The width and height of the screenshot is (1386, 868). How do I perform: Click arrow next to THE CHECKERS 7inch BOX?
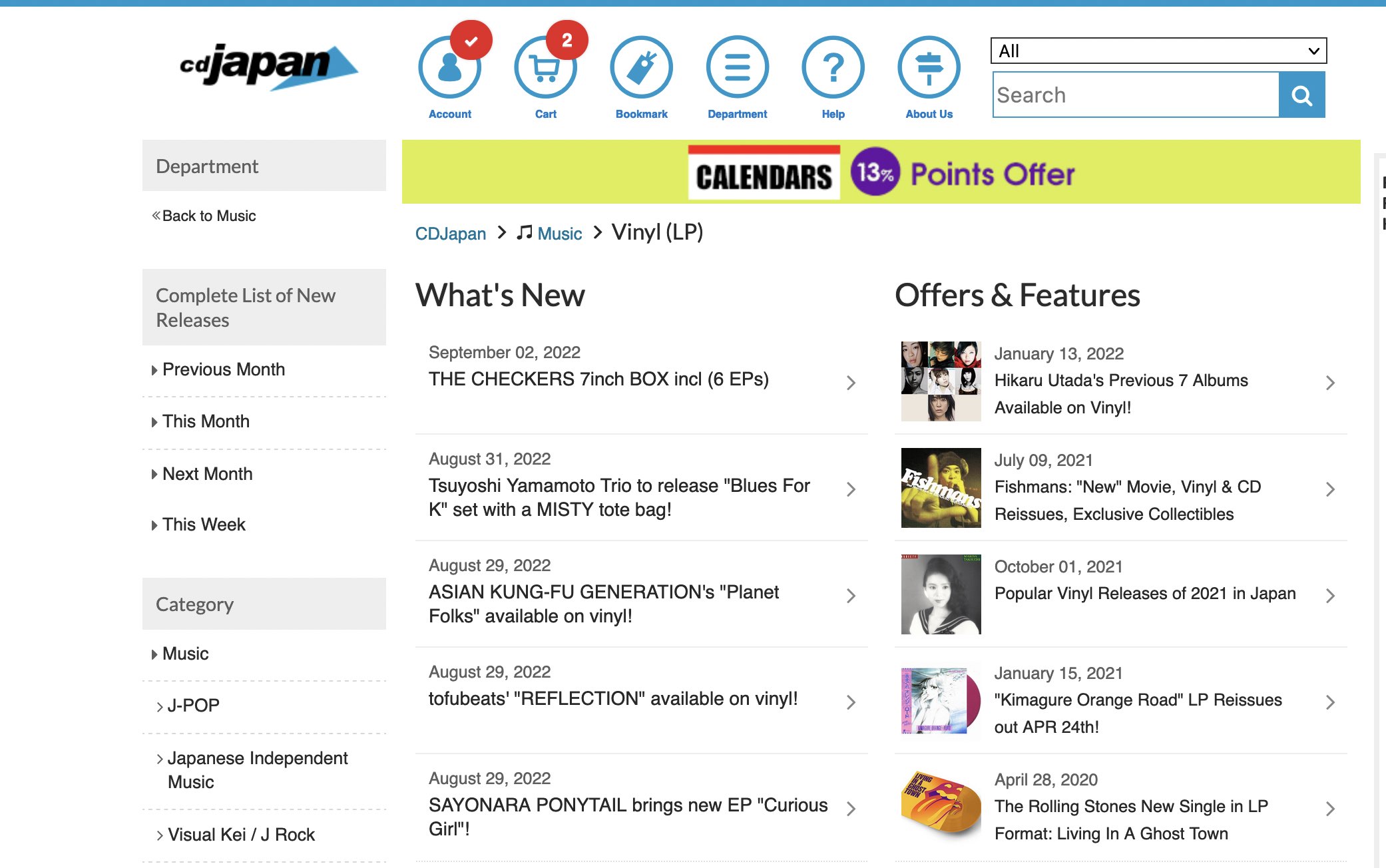851,383
